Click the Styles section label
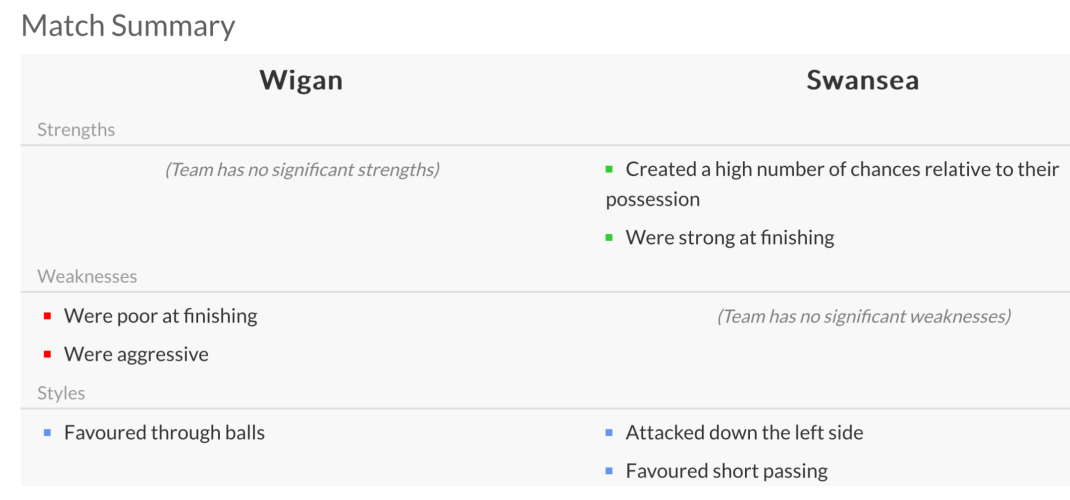Screen dimensions: 1070x500 pyautogui.click(x=61, y=394)
